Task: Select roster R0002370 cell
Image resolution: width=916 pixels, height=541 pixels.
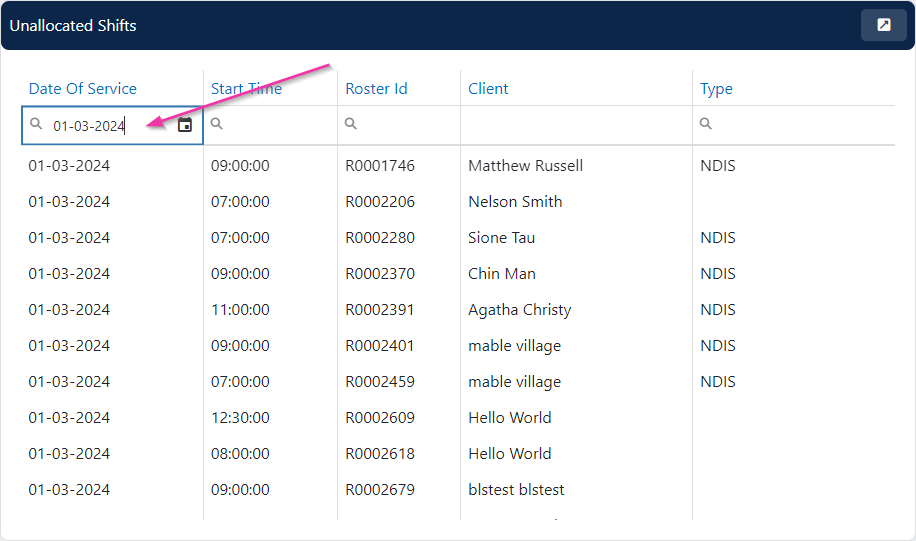Action: click(x=380, y=274)
